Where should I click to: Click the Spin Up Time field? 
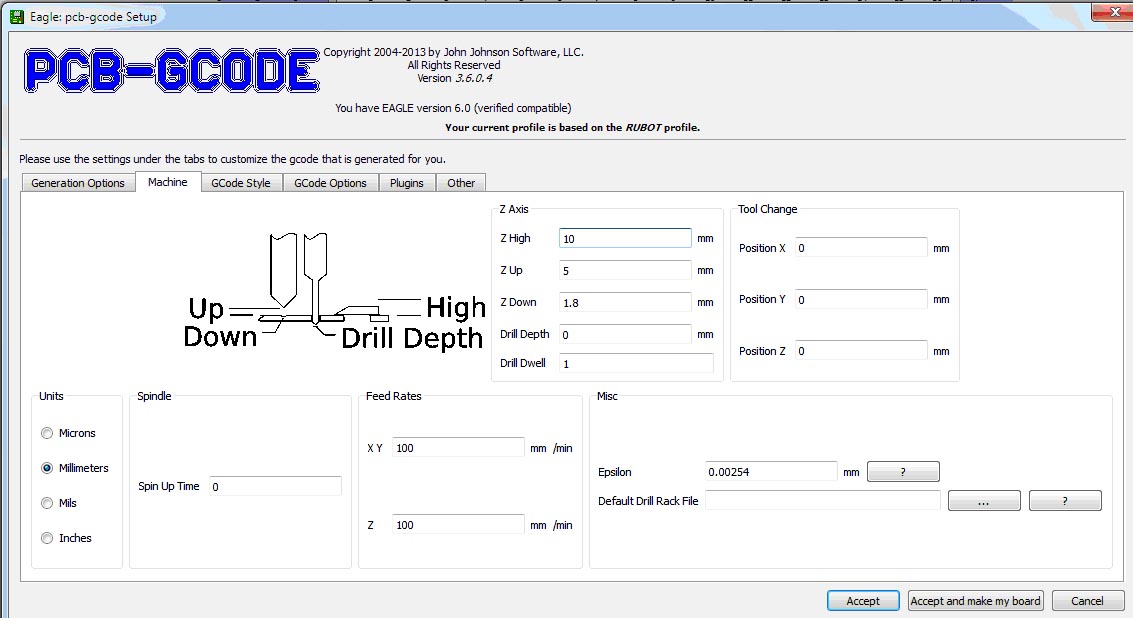pos(275,486)
